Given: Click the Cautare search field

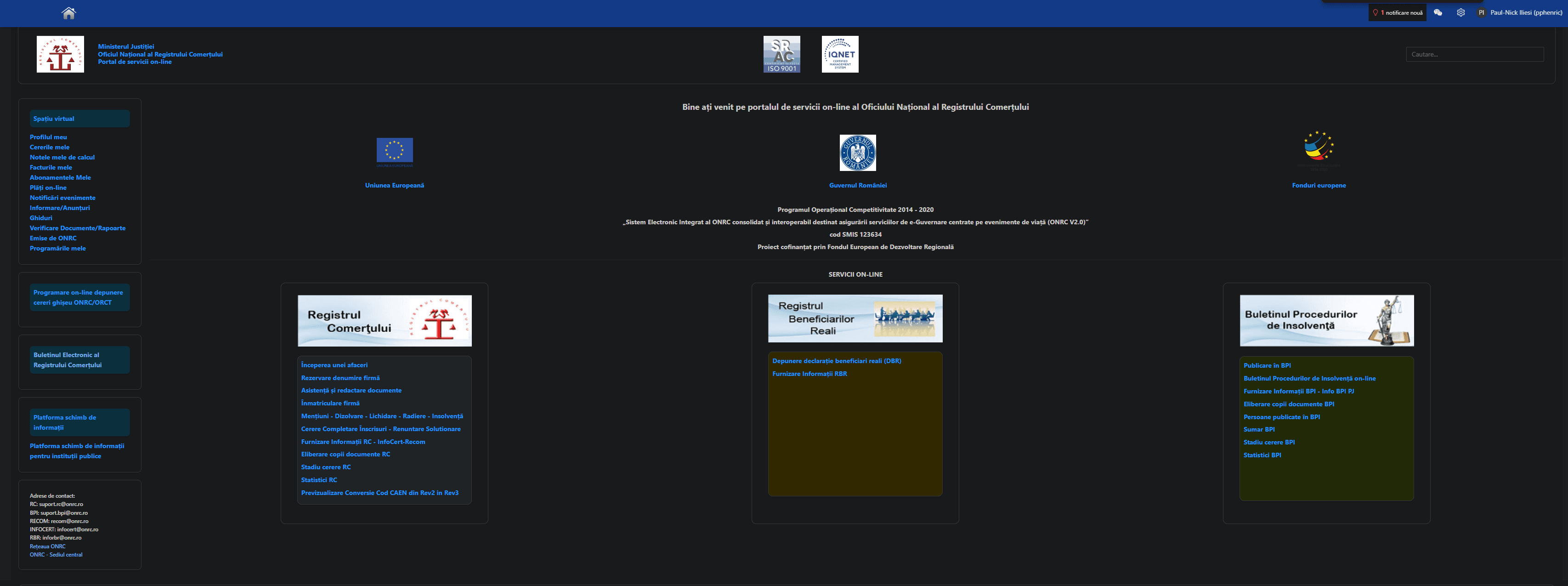Looking at the screenshot, I should (1474, 54).
